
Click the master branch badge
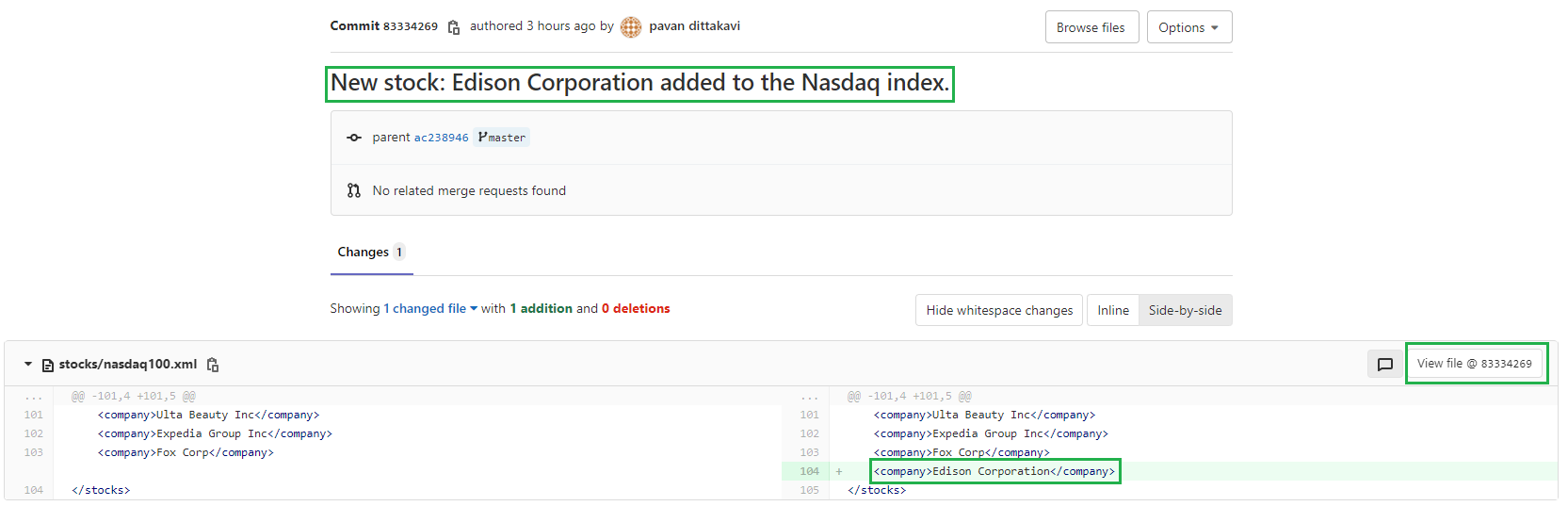pos(502,138)
